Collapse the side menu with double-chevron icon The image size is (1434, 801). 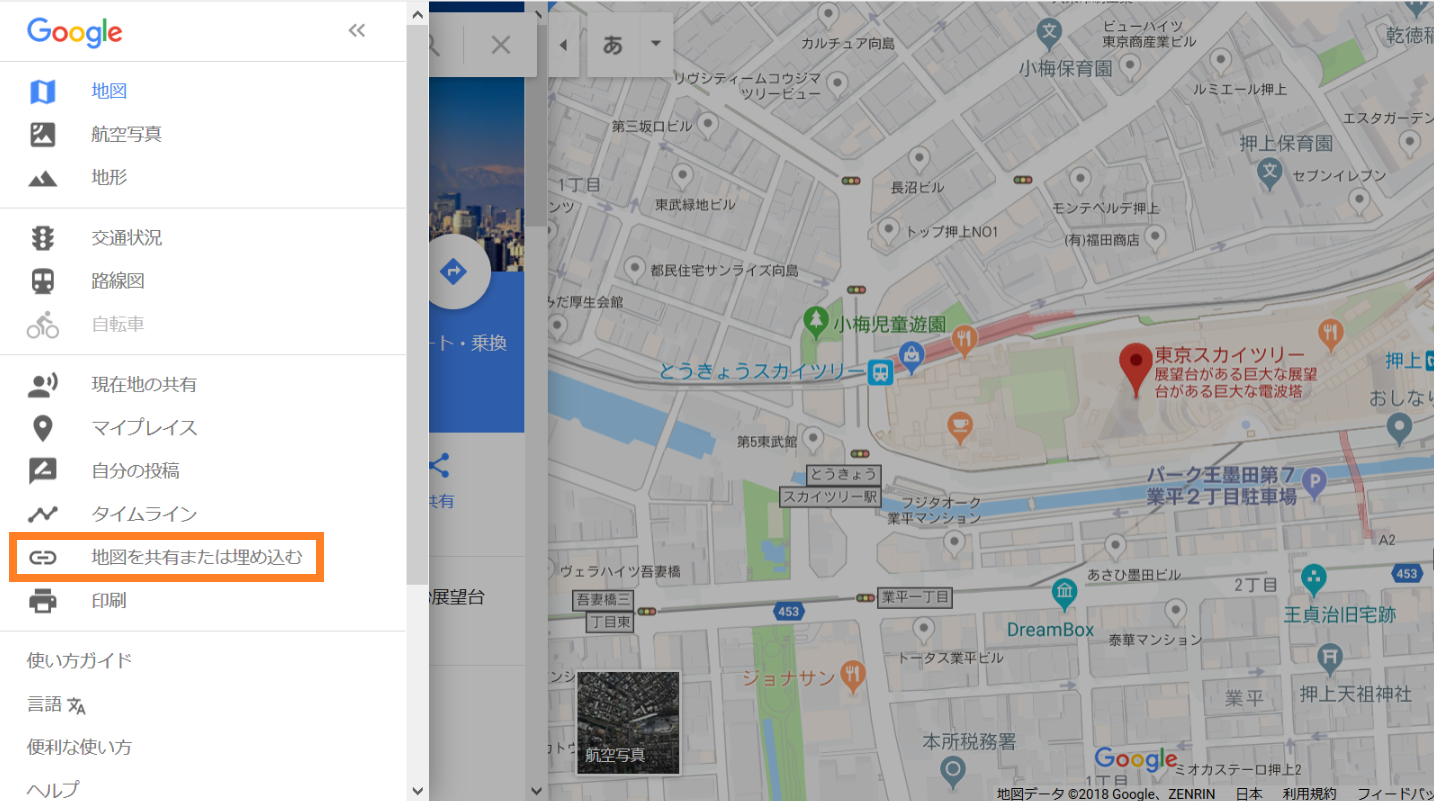click(x=356, y=30)
